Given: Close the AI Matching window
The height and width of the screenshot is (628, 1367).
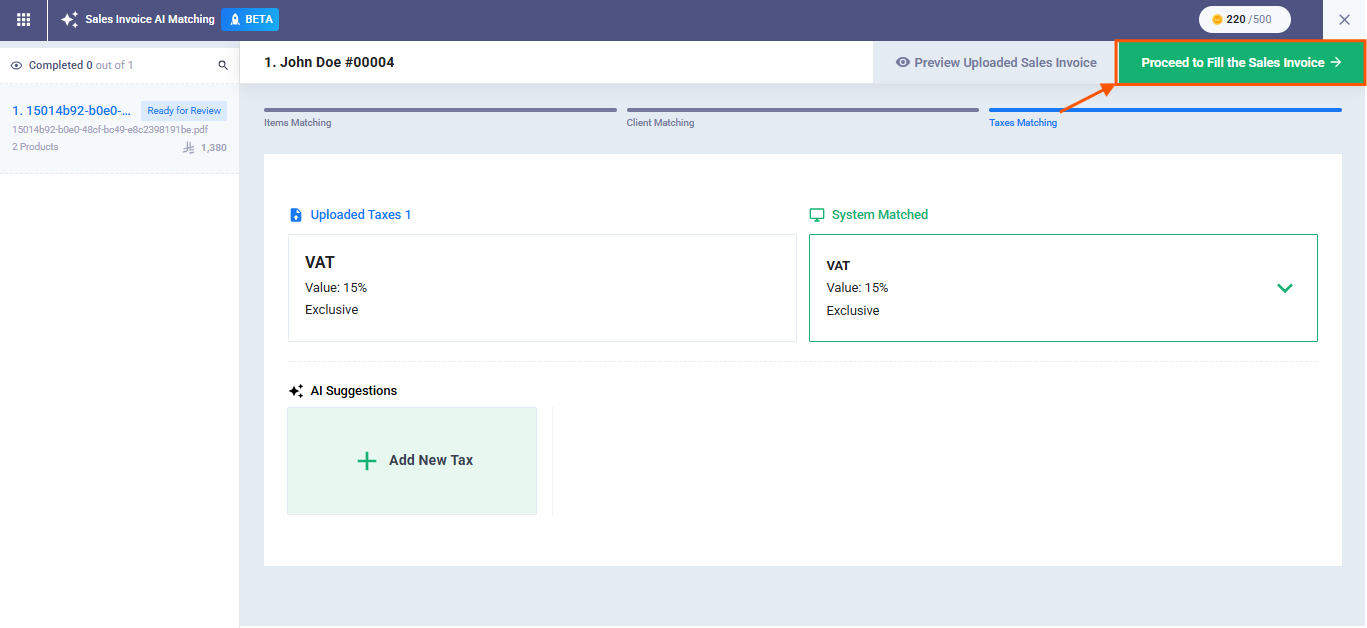Looking at the screenshot, I should [1344, 19].
